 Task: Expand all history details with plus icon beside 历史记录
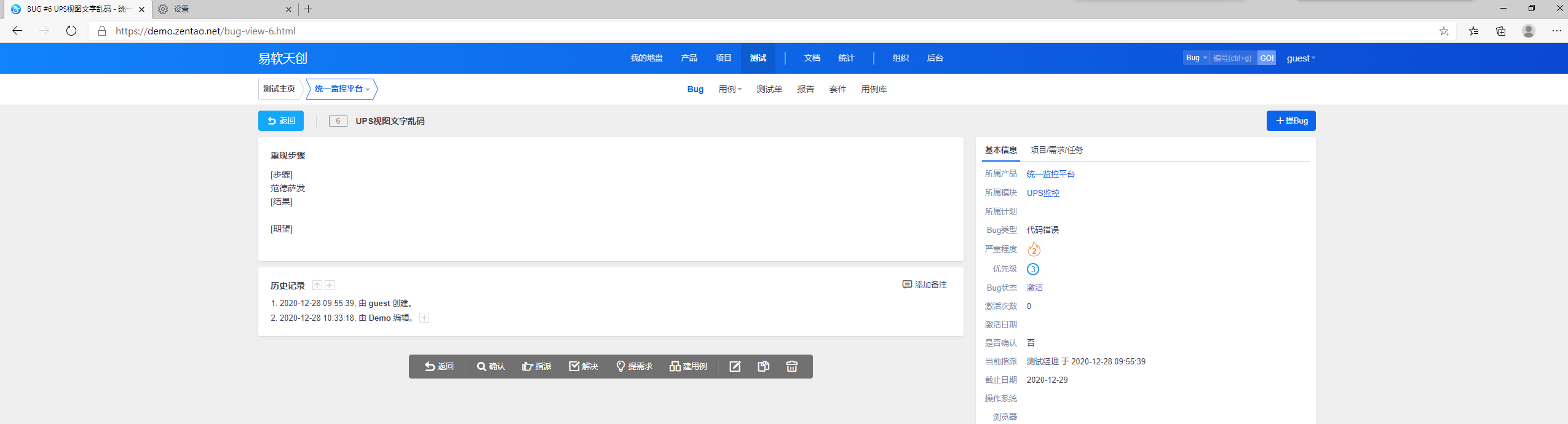[330, 285]
